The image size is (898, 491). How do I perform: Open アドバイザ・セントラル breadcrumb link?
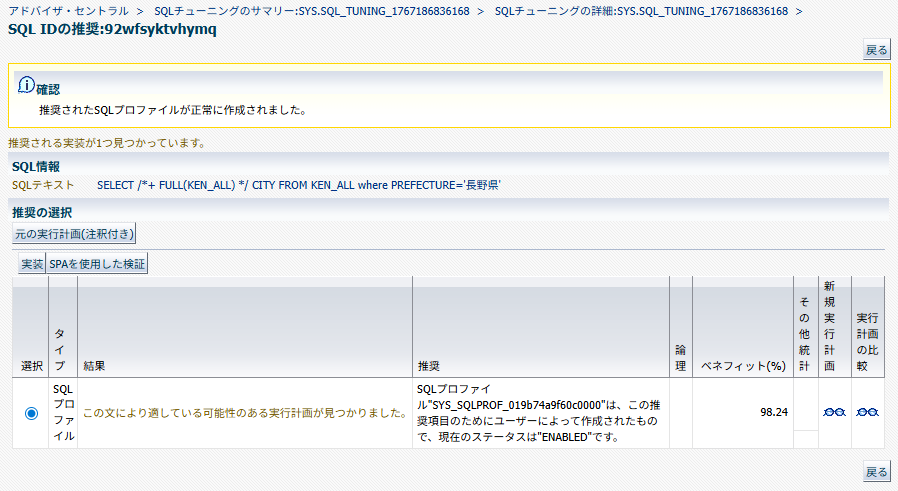(67, 11)
